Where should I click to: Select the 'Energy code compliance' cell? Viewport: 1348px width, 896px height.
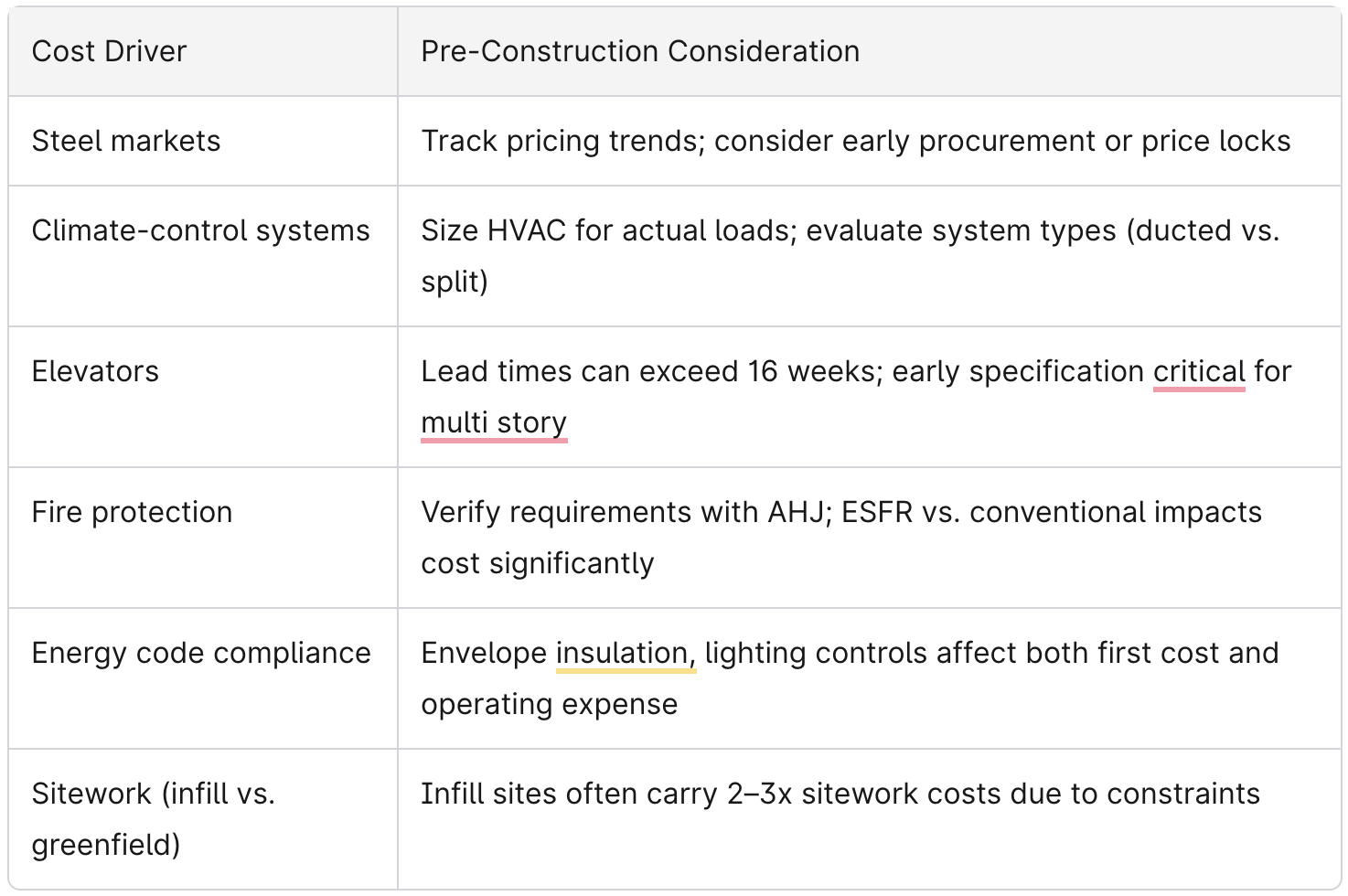201,654
